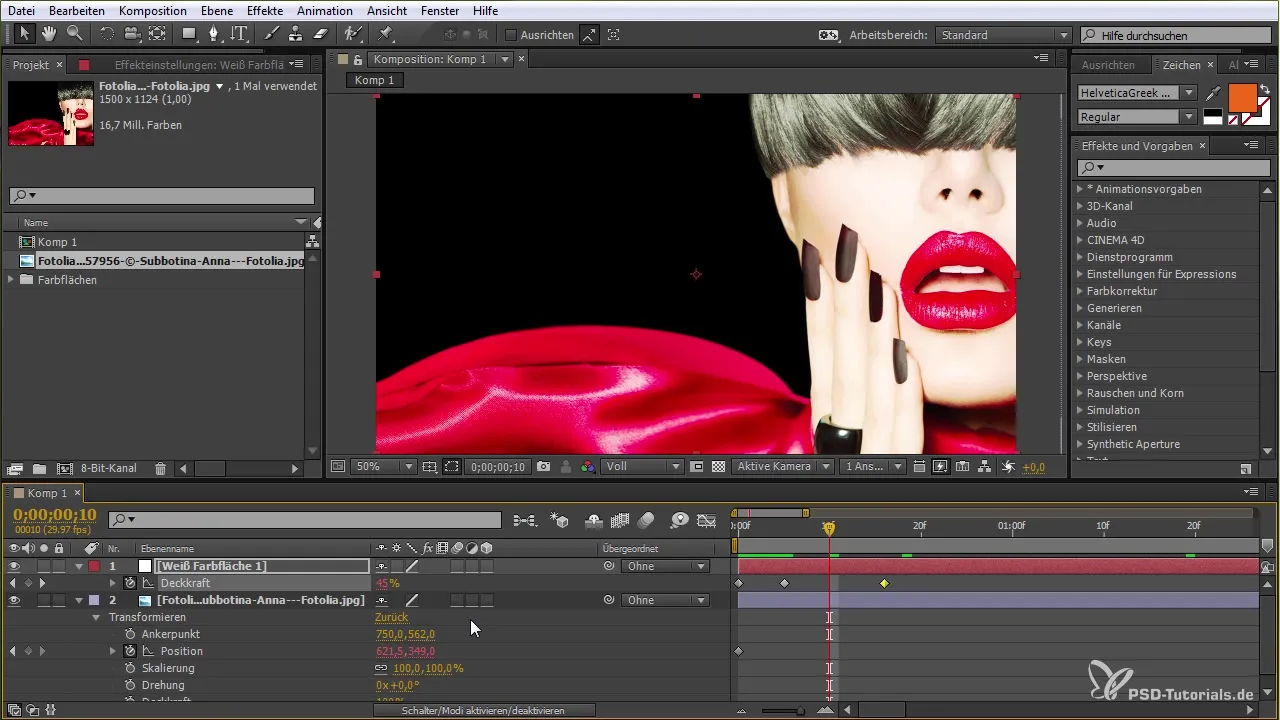Click the eyedropper in Zeichen panel
Viewport: 1280px width, 720px height.
coord(1213,93)
